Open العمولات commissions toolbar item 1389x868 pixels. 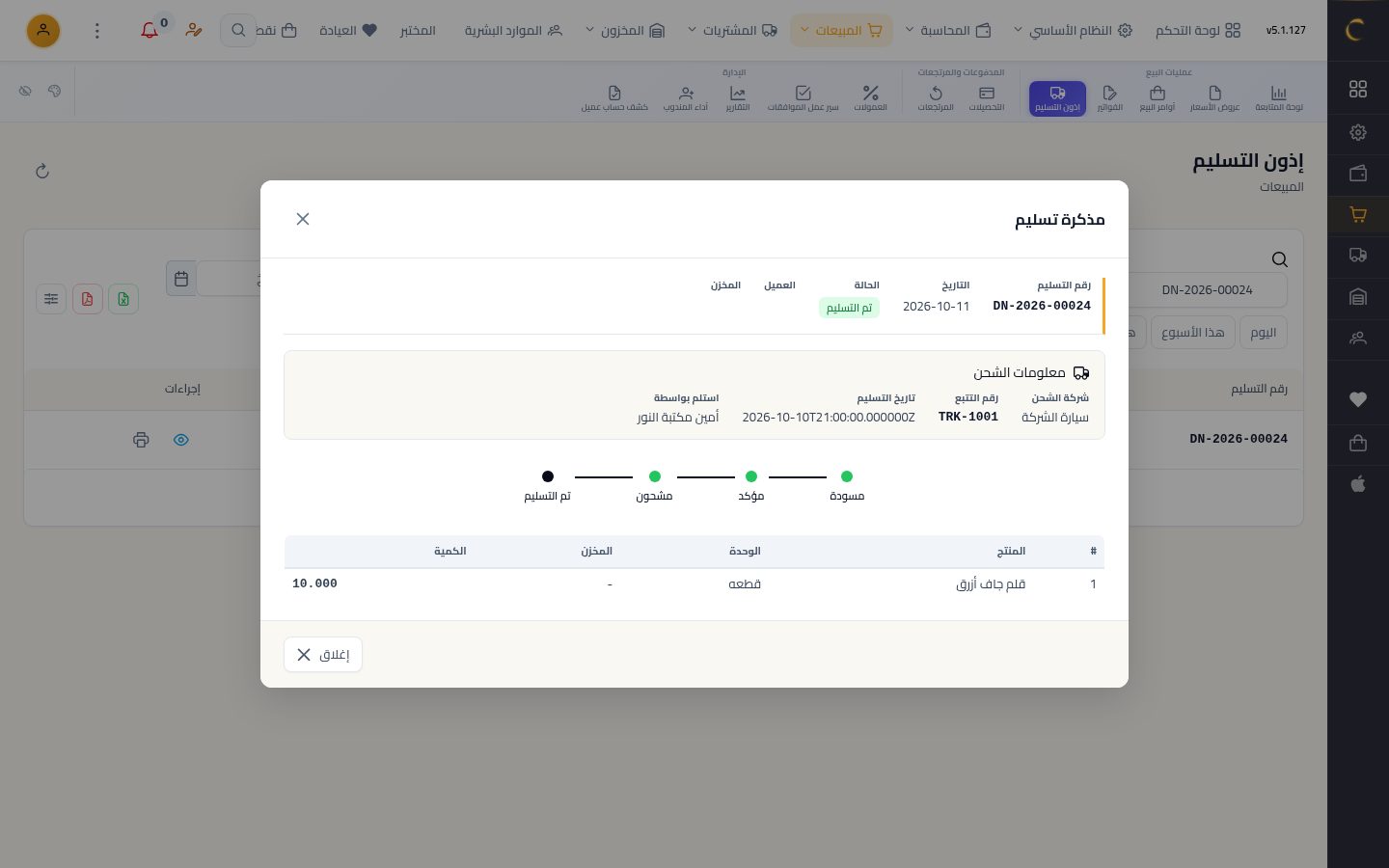click(x=870, y=98)
